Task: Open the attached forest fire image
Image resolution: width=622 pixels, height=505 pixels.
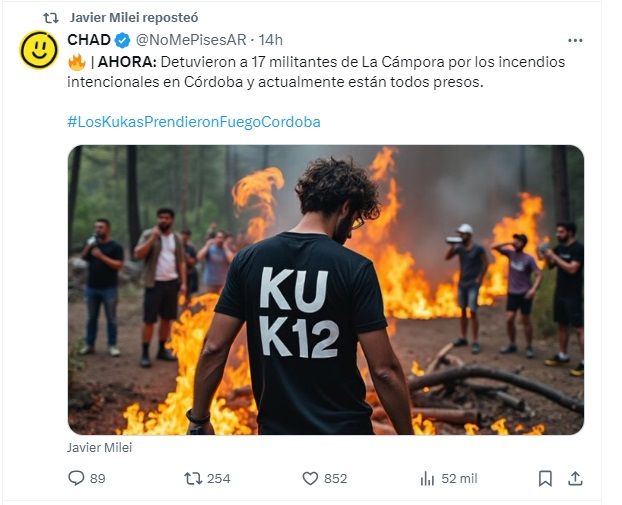Action: click(x=326, y=290)
